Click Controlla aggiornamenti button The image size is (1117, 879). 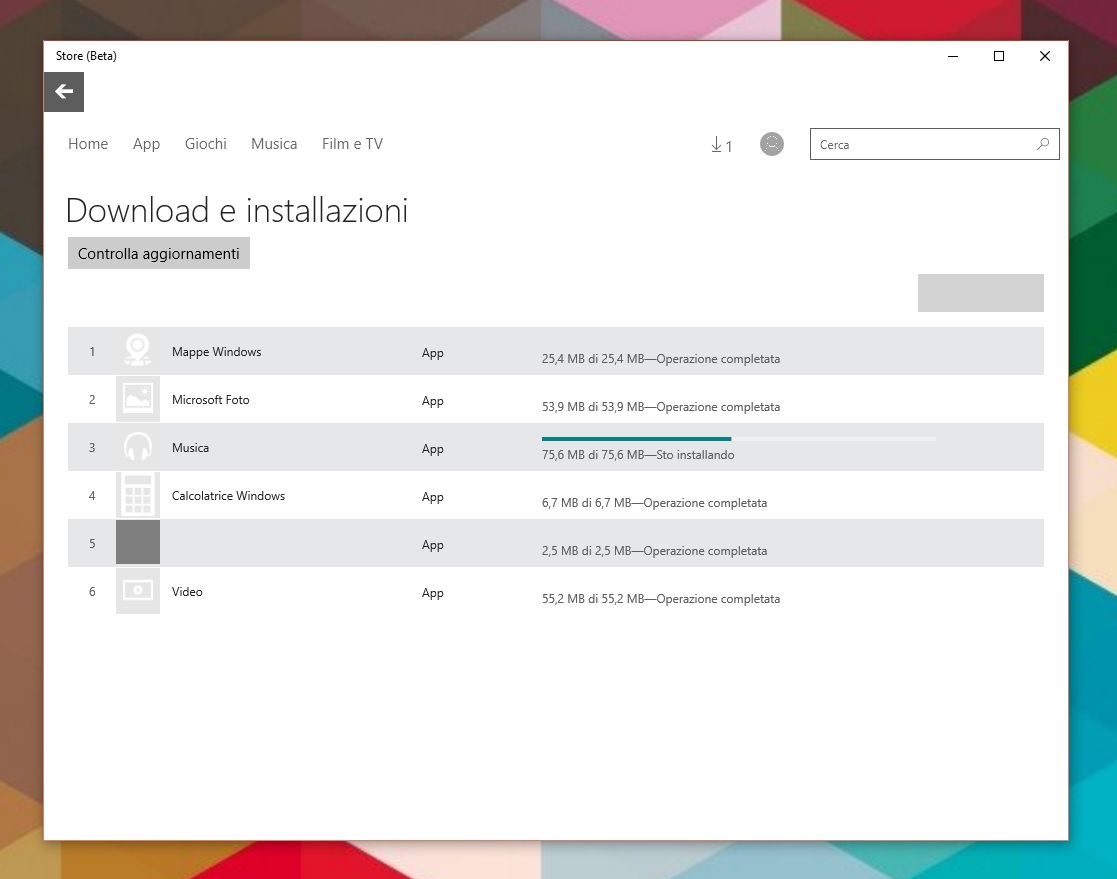coord(159,254)
